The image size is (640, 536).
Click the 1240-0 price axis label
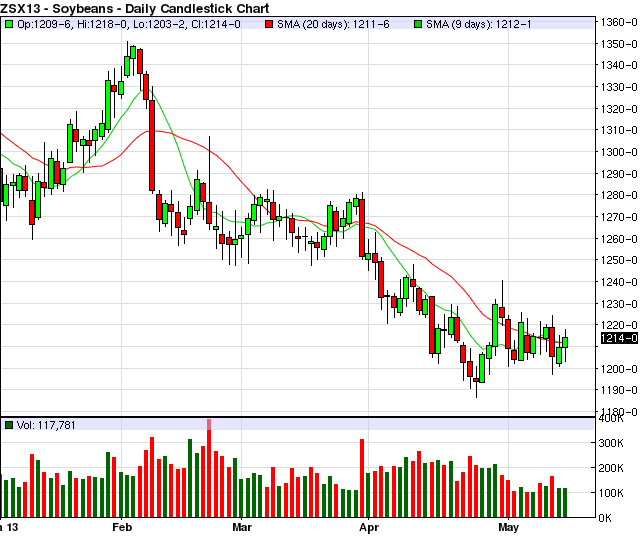(619, 282)
